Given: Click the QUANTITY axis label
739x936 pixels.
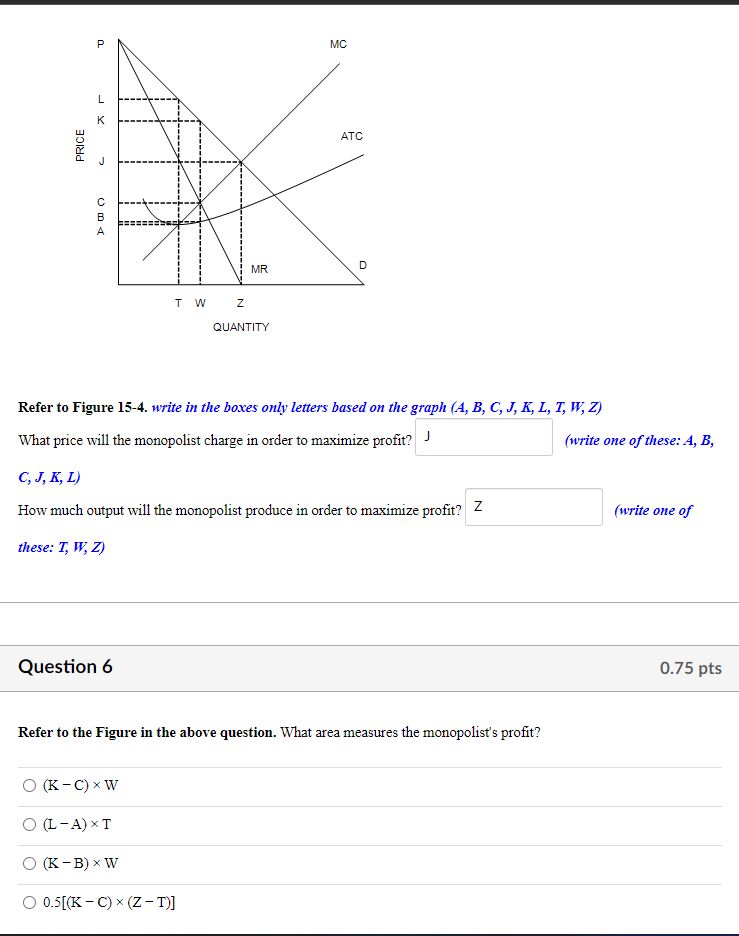Looking at the screenshot, I should click(241, 326).
